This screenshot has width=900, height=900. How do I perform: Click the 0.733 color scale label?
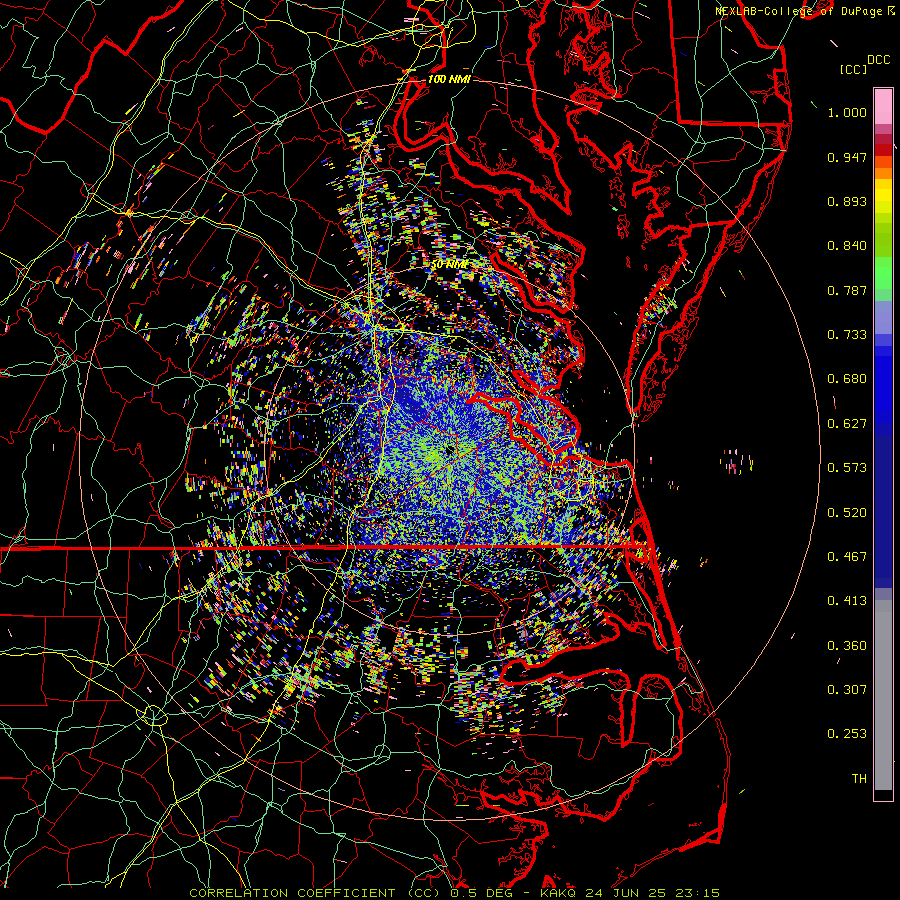pos(847,335)
